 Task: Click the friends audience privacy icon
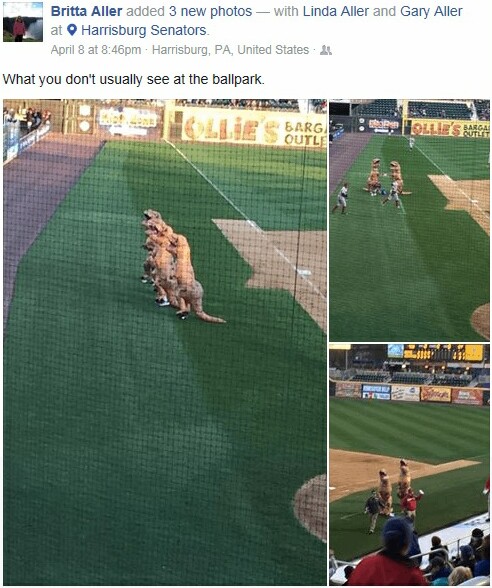326,50
